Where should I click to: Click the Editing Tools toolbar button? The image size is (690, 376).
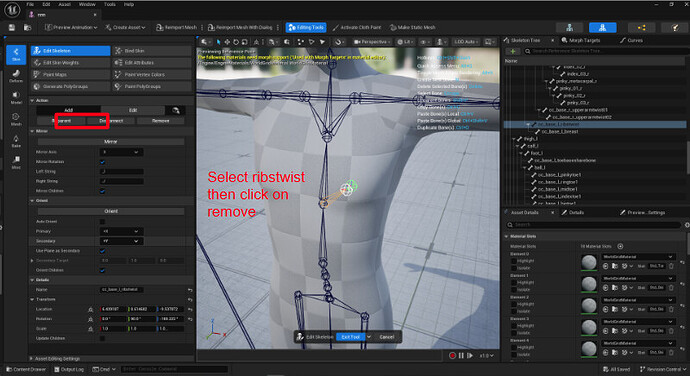click(x=306, y=27)
